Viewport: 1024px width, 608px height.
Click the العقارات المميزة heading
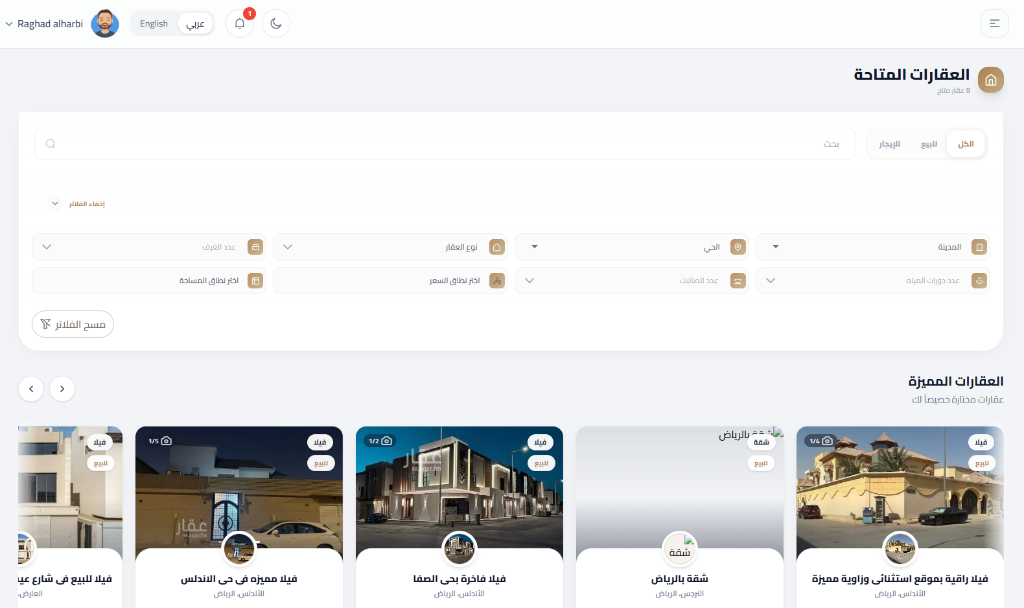[x=955, y=381]
